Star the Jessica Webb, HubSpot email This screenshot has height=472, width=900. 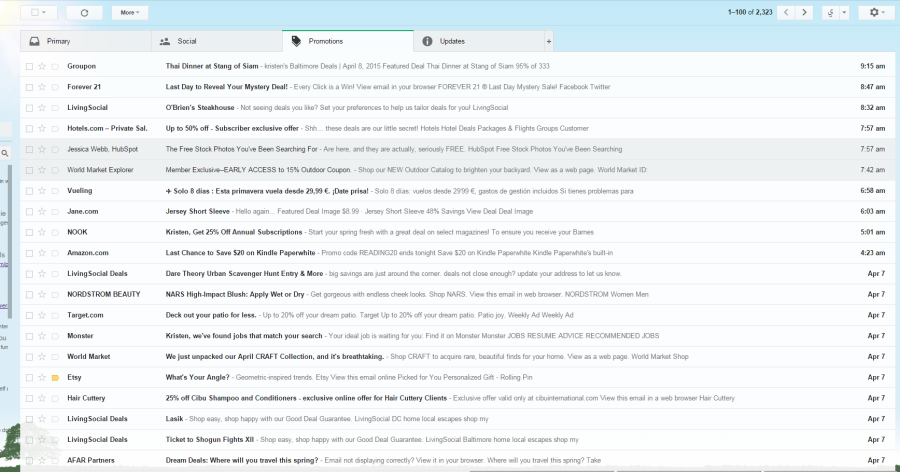click(x=42, y=149)
